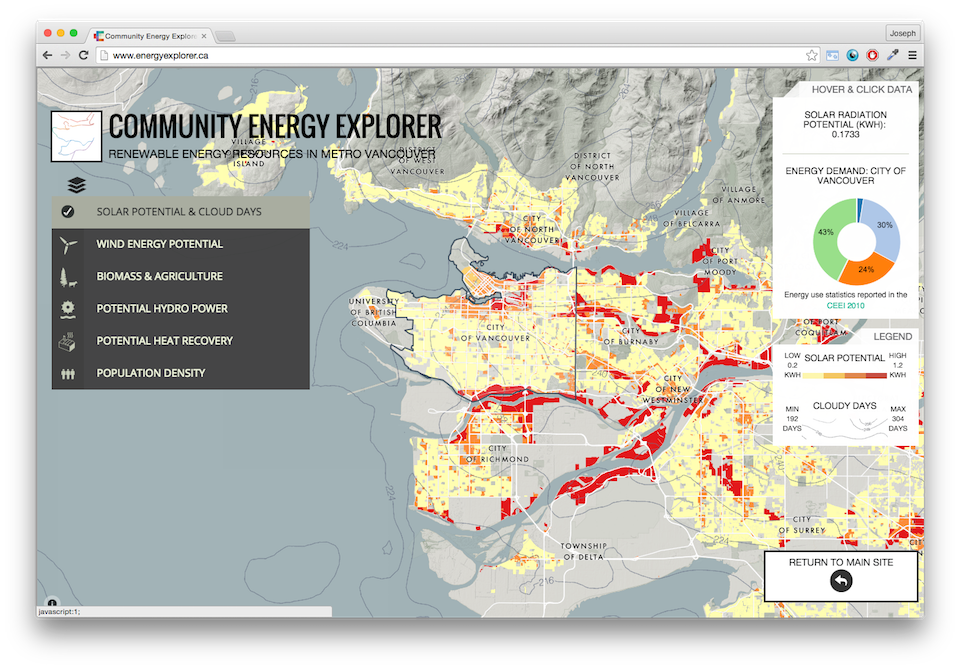
Task: Click the City of Burnaby map label
Action: (631, 336)
